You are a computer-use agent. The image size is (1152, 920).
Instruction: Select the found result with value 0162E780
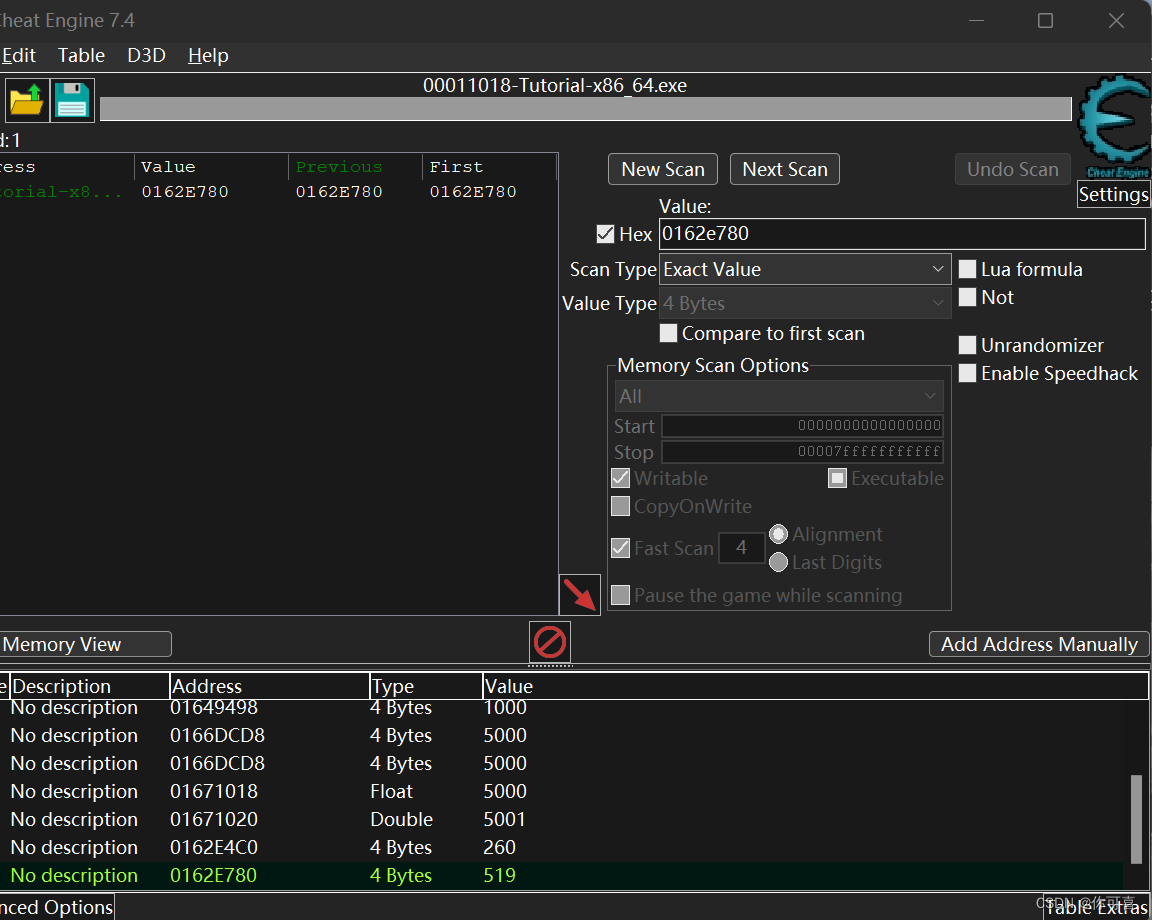(278, 192)
